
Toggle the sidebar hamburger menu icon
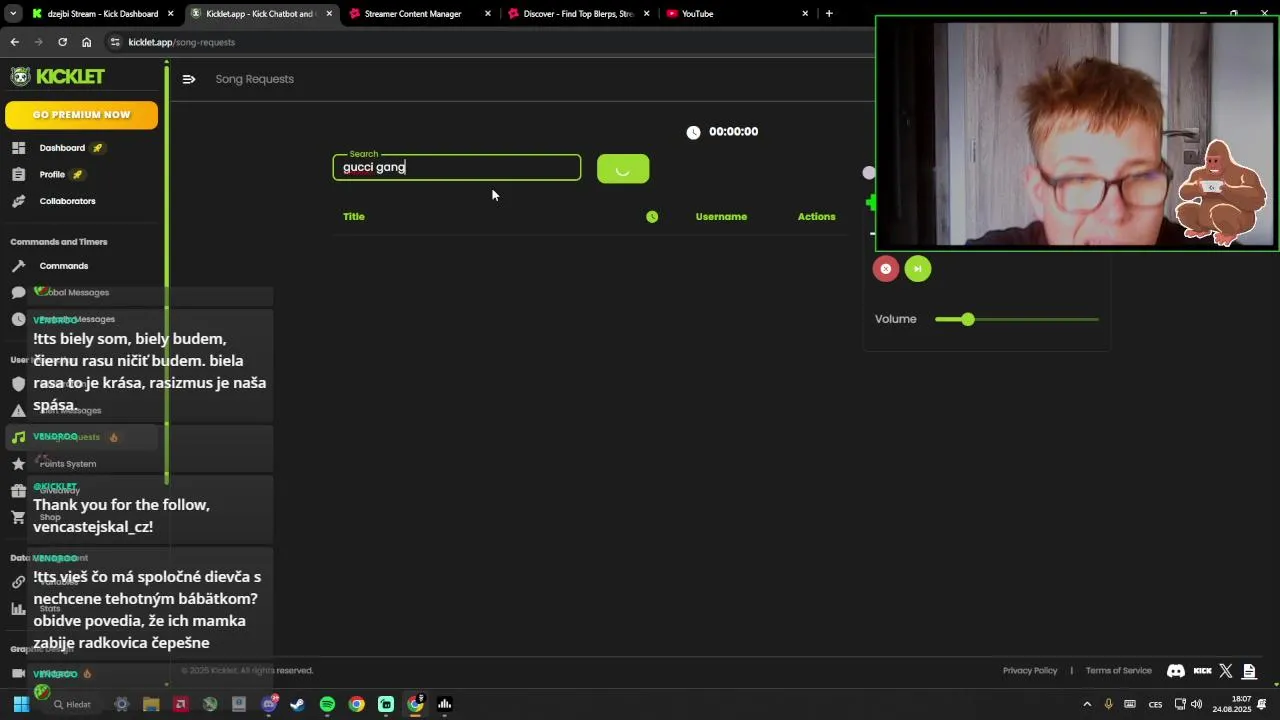189,79
